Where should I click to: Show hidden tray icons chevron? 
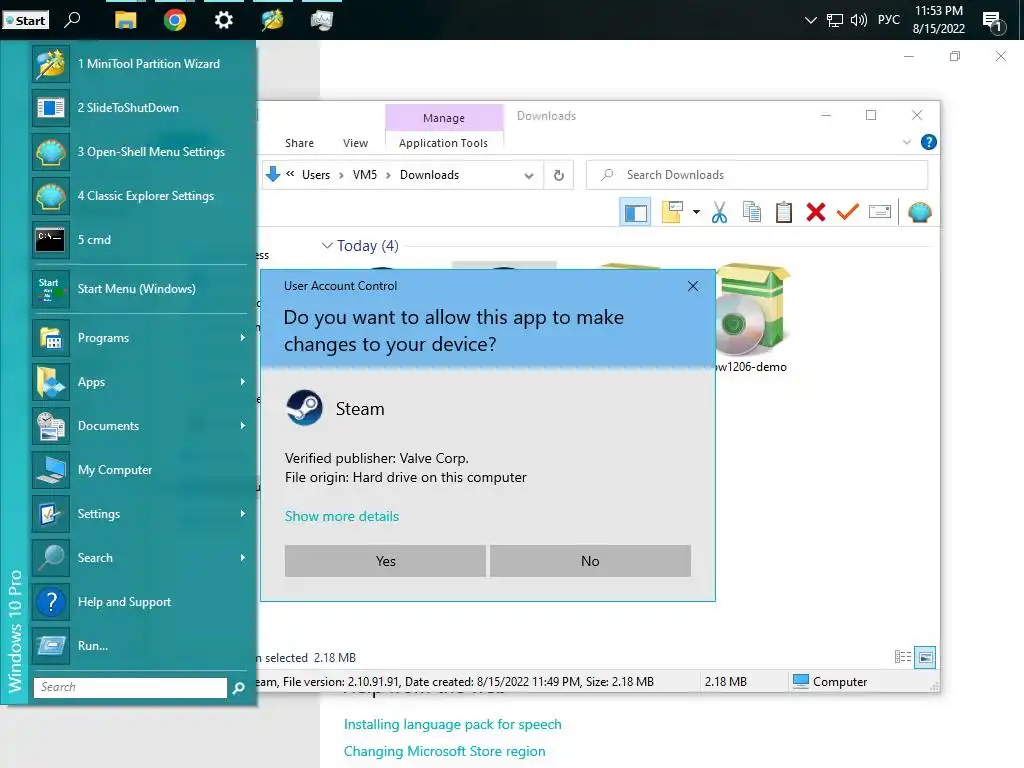[810, 20]
